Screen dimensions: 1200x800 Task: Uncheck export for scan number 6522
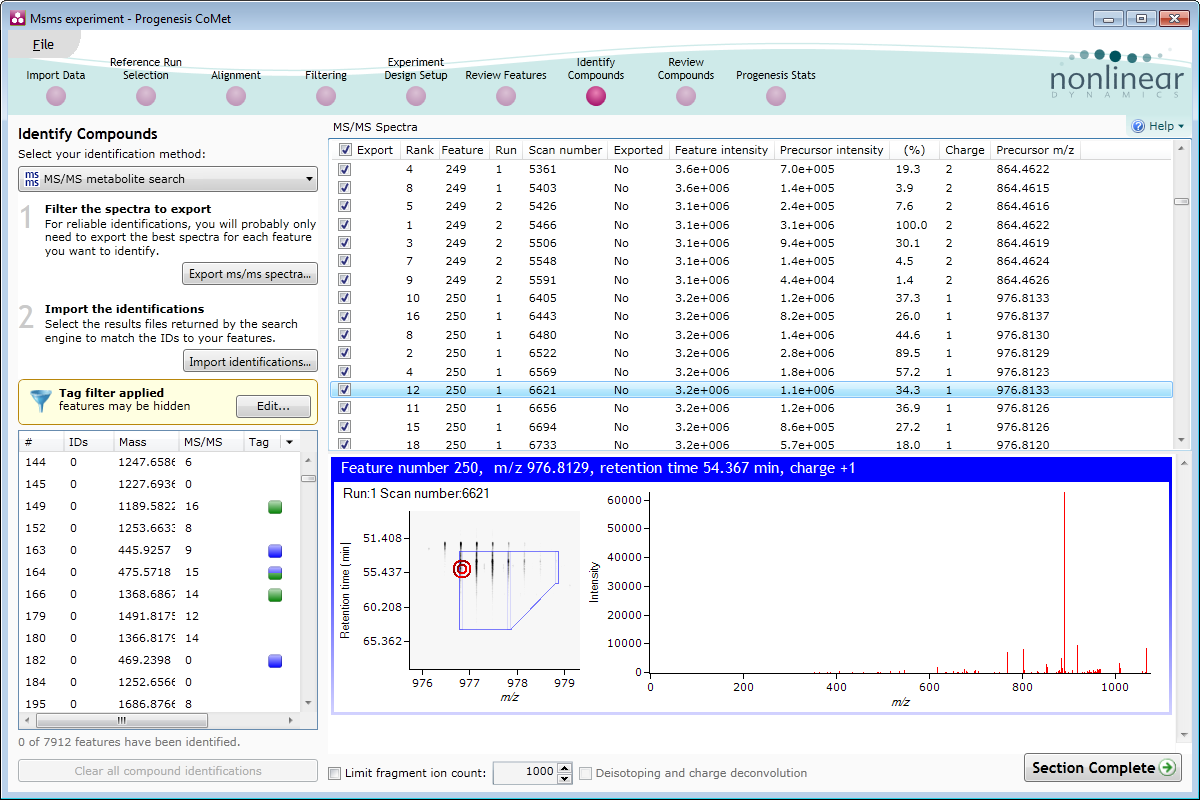point(345,353)
